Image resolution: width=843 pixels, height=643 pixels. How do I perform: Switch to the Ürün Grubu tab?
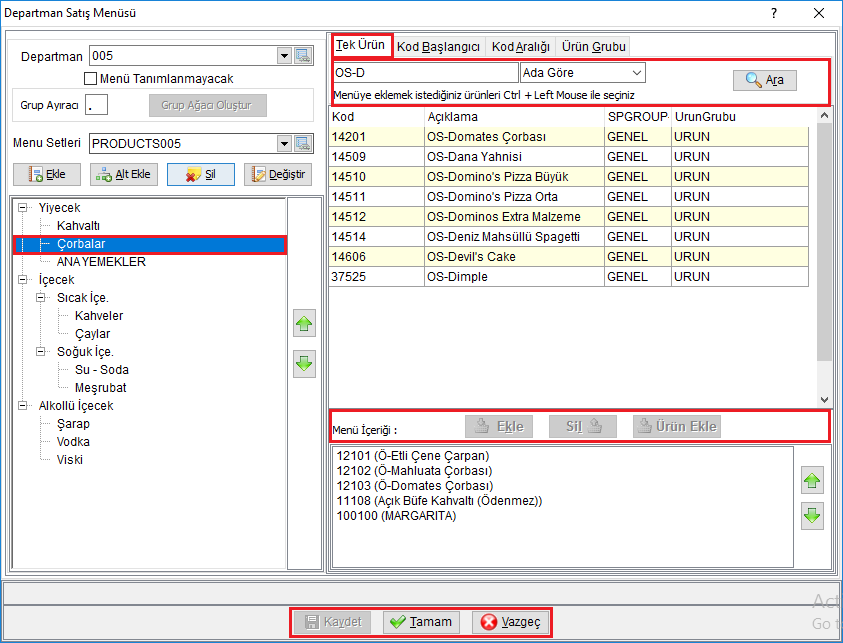(x=594, y=47)
